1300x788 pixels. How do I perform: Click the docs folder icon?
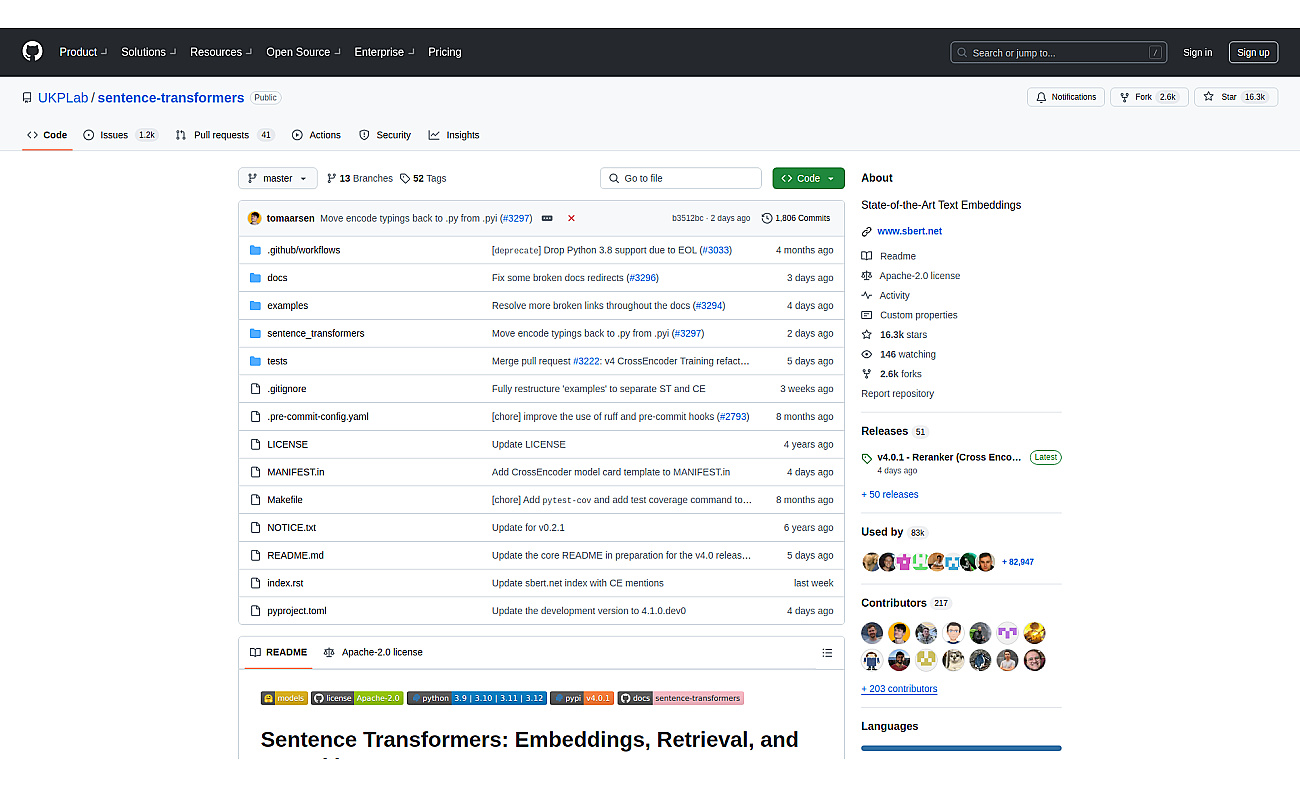(256, 278)
